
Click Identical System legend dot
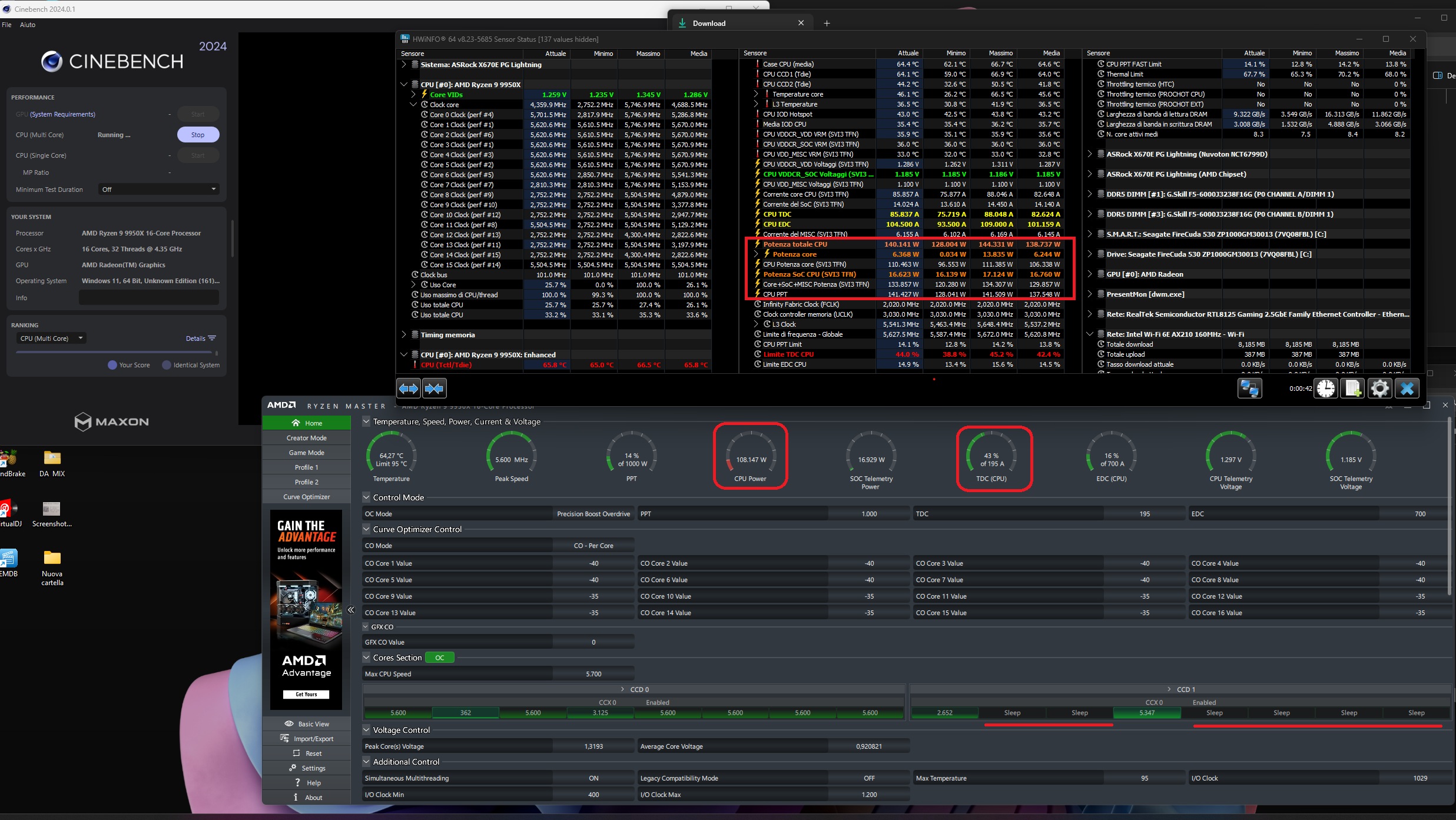coord(167,365)
